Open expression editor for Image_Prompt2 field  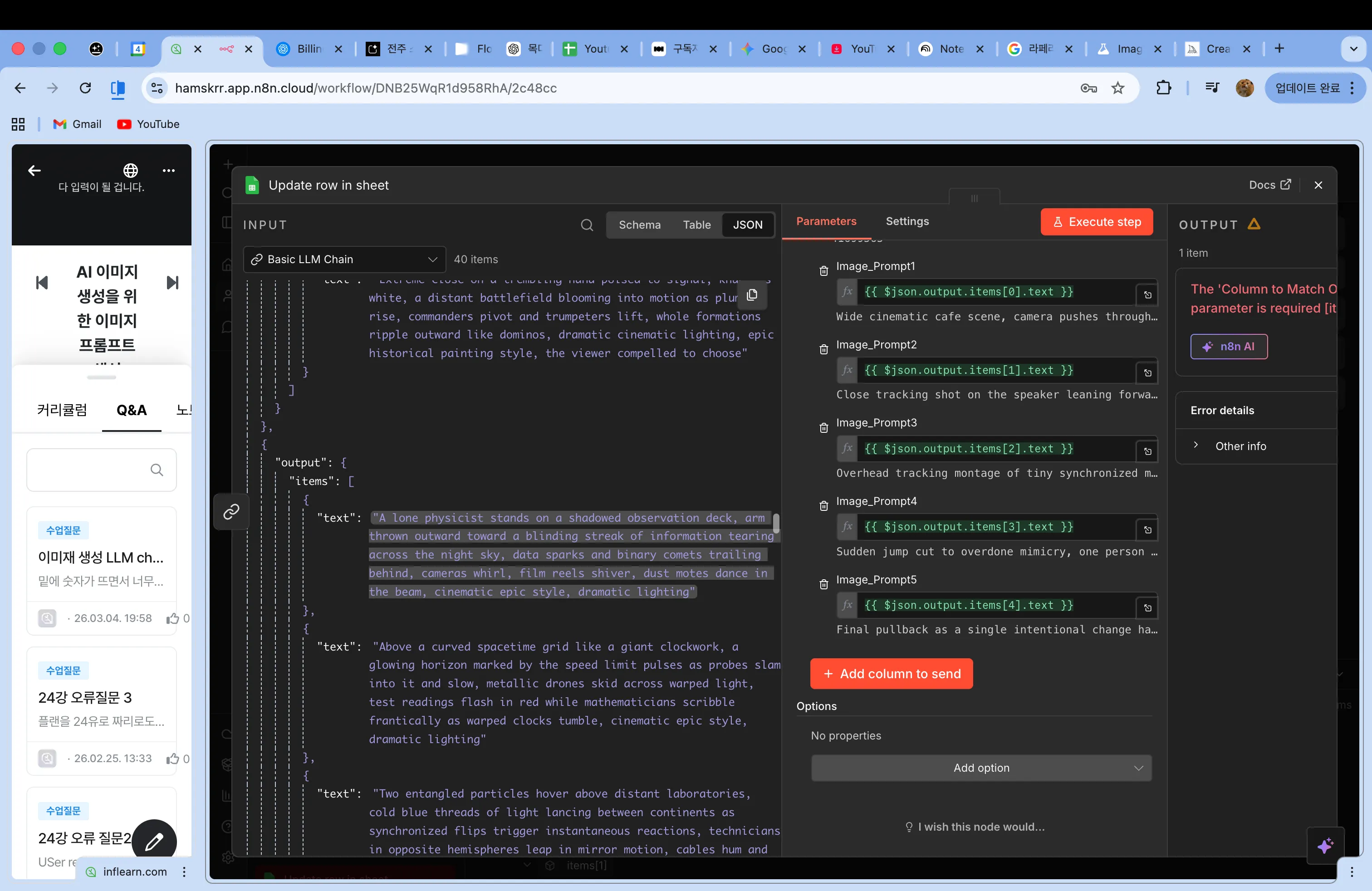1147,373
